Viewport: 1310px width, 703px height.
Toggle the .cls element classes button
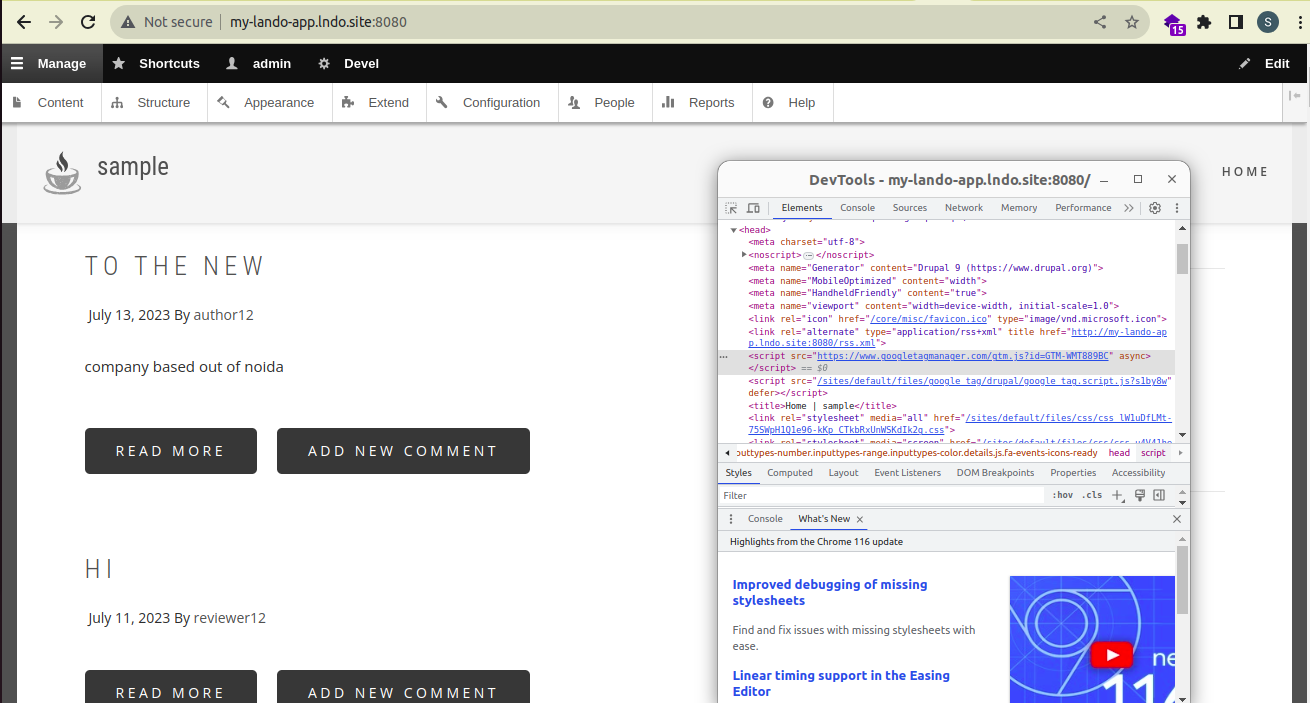1092,495
